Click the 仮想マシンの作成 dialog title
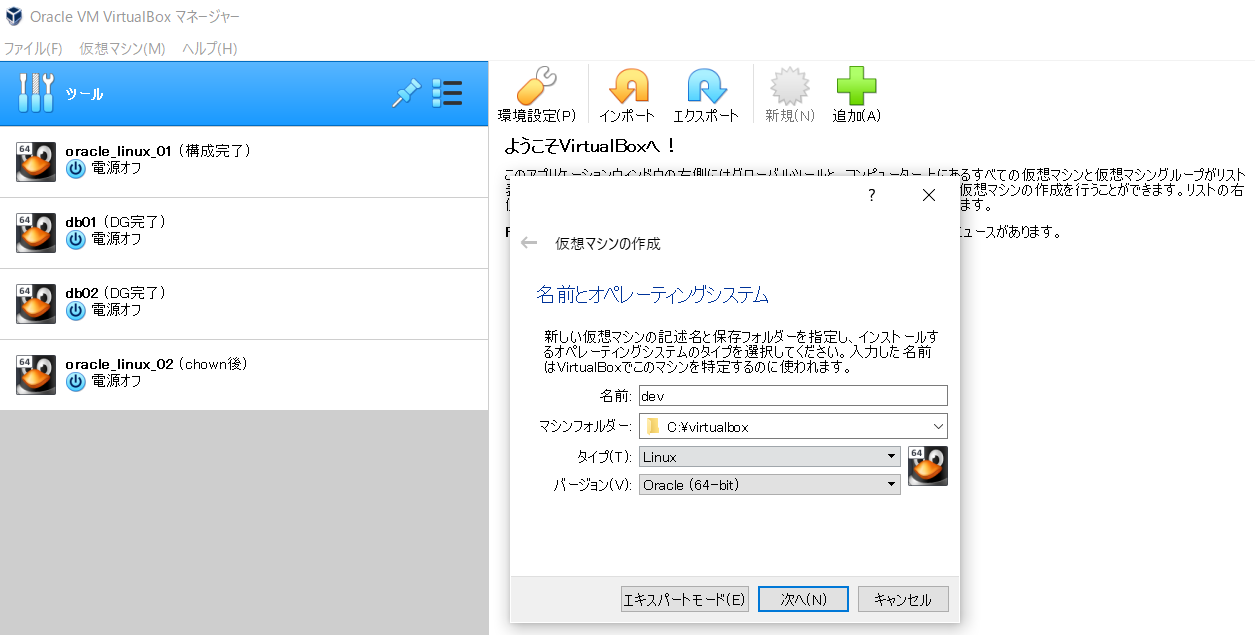This screenshot has width=1255, height=635. 608,244
